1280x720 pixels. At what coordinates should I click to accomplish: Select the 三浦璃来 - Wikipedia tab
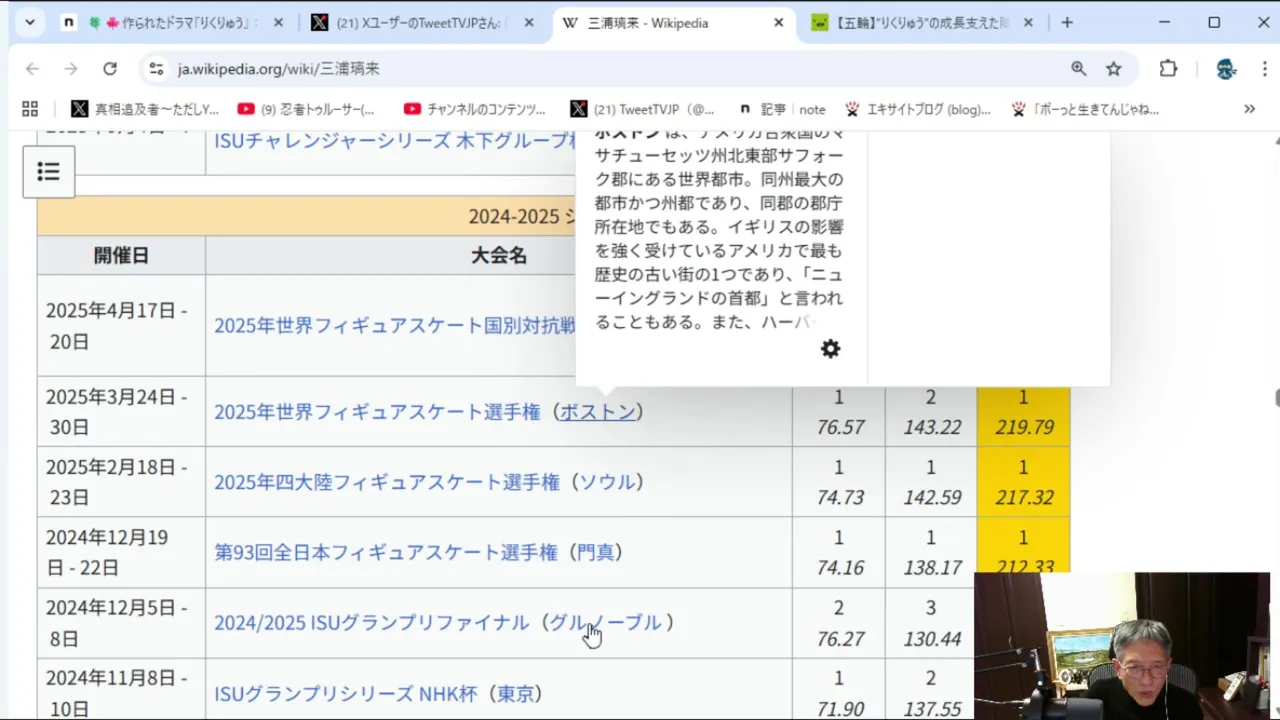tap(674, 22)
